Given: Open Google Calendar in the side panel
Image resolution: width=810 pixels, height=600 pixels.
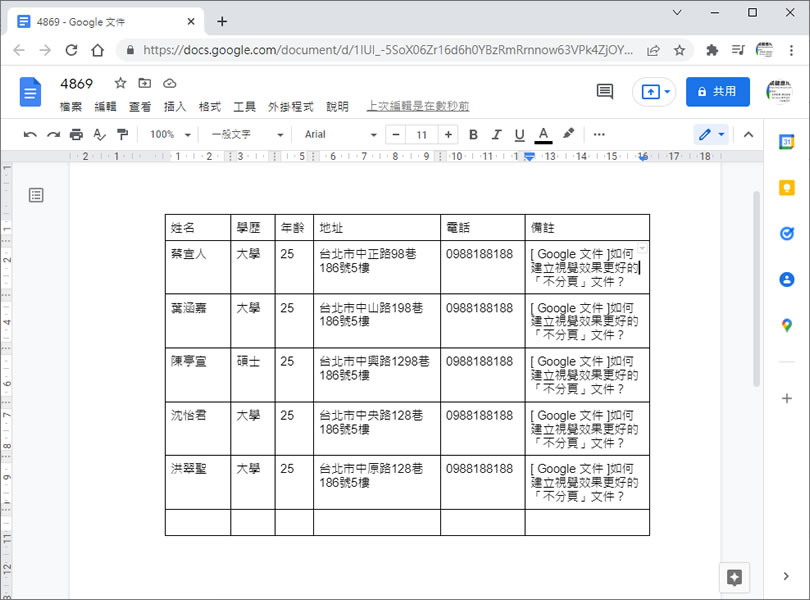Looking at the screenshot, I should pos(786,141).
